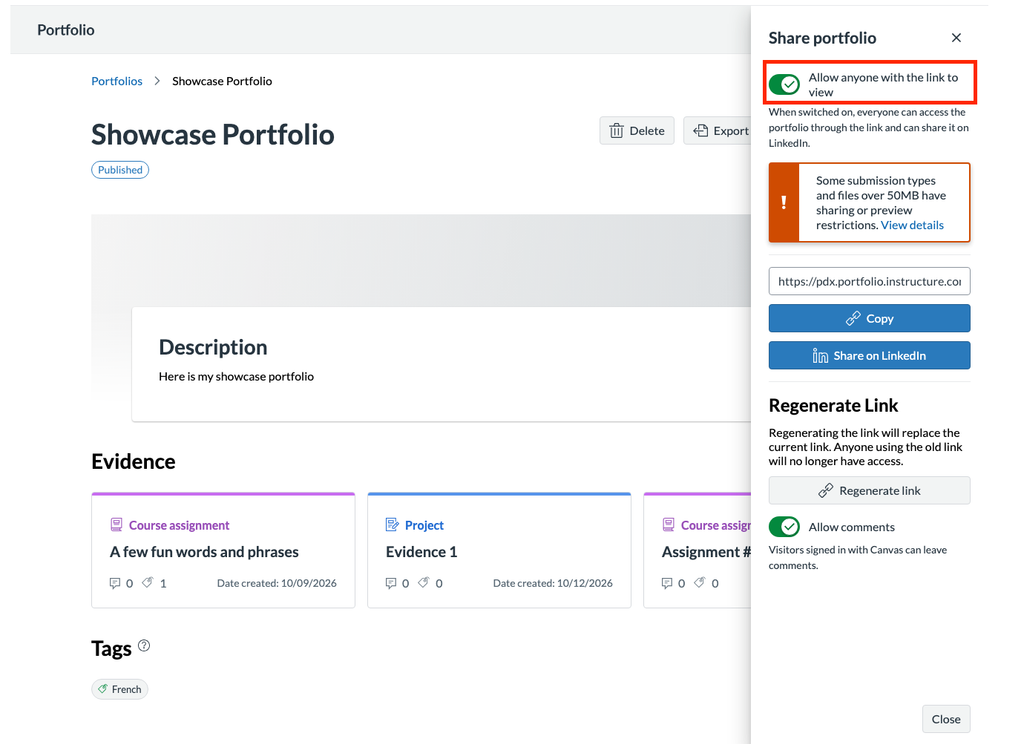Click the Description heading

point(213,347)
